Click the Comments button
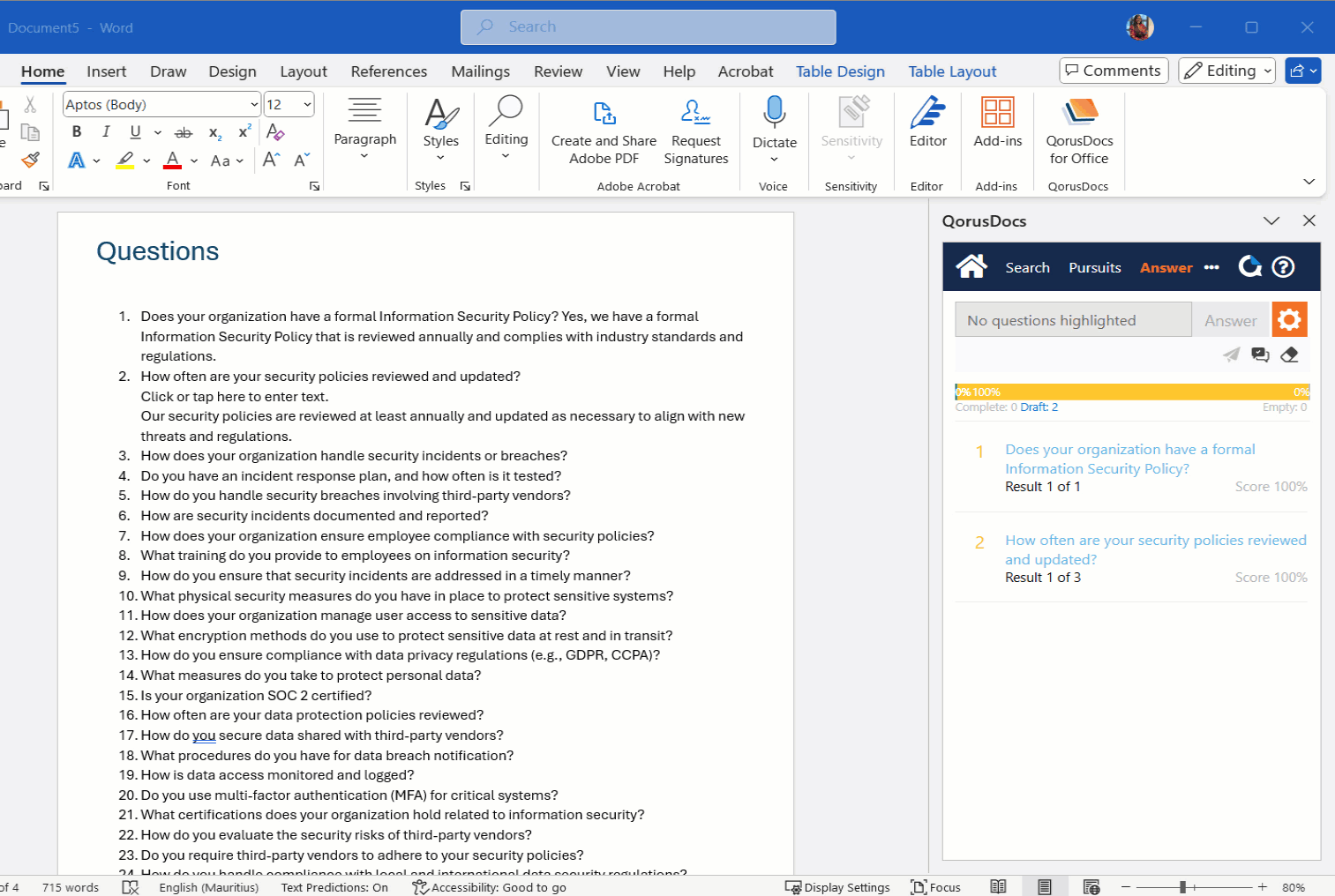1335x896 pixels. coord(1114,71)
